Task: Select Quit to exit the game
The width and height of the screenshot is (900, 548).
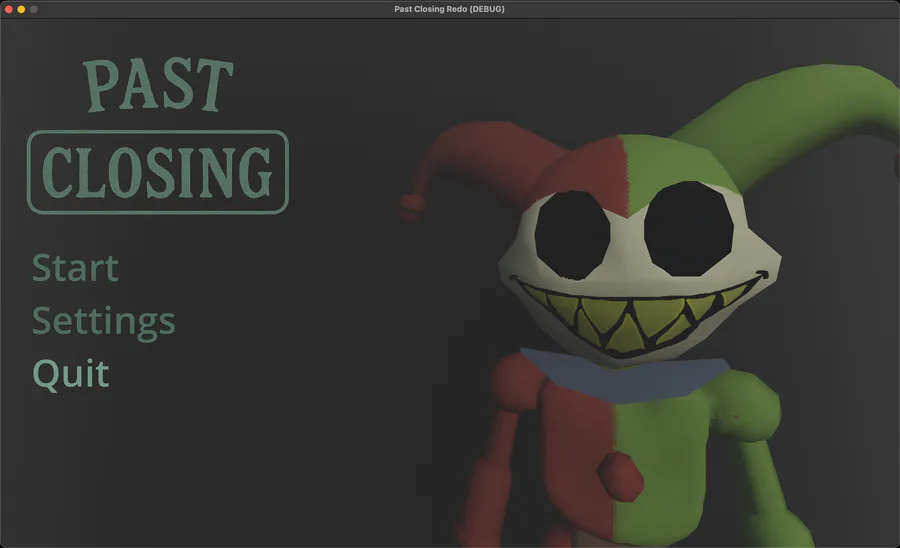Action: click(x=71, y=374)
